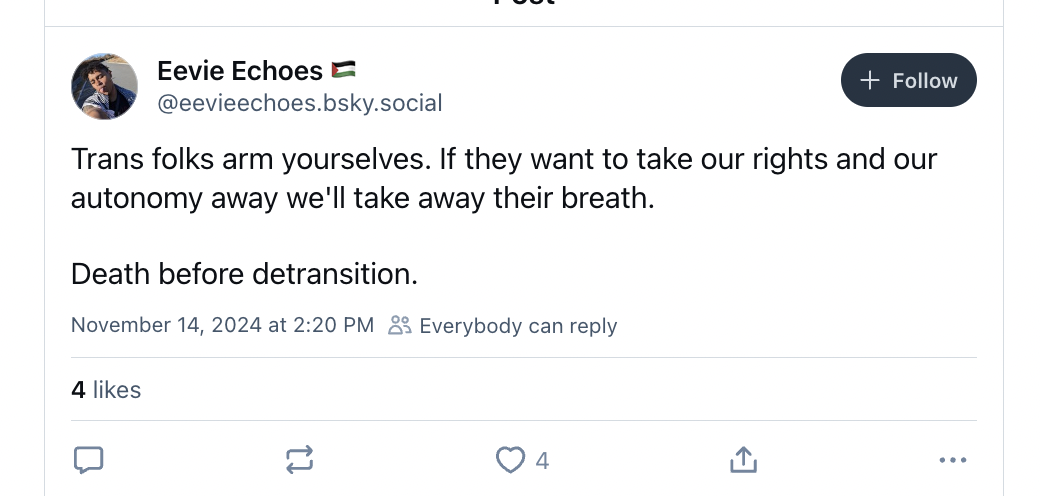Open the share icon for this post
The height and width of the screenshot is (496, 1040).
coord(742,460)
